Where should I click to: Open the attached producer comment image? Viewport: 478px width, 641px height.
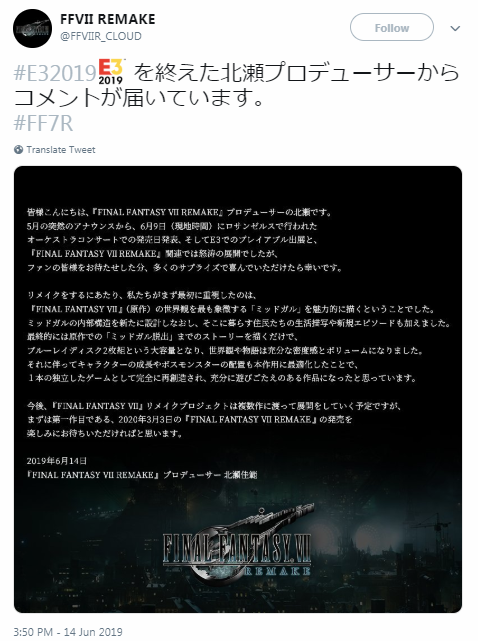[238, 389]
